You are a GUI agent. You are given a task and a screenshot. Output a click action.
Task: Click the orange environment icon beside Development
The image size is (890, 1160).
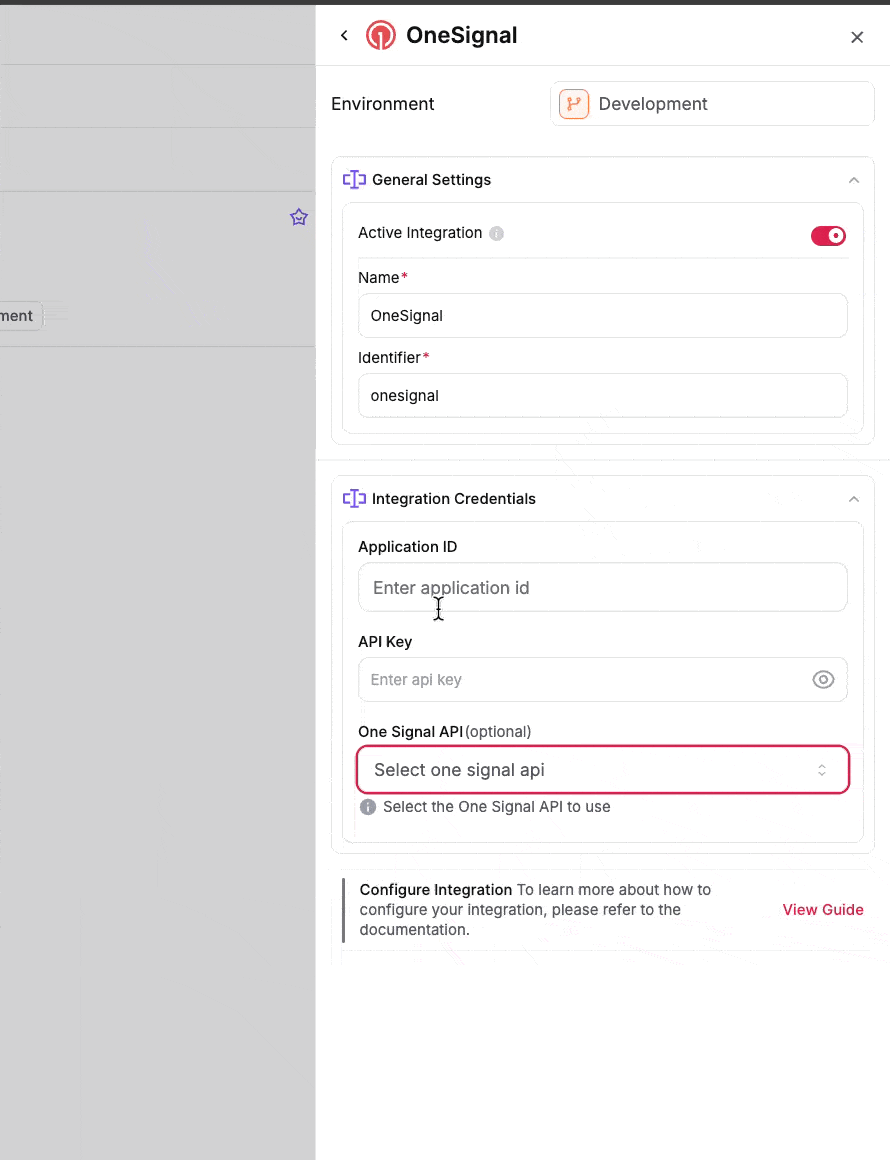point(573,103)
